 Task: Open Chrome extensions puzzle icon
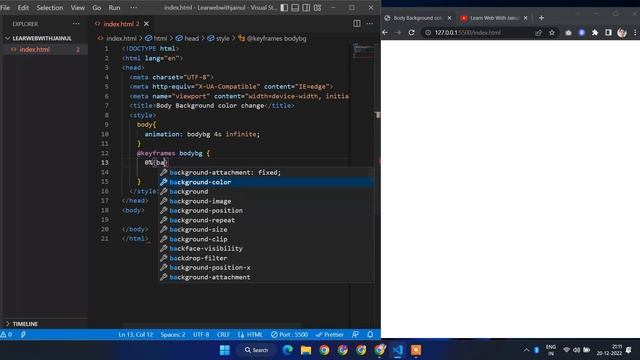(x=595, y=33)
